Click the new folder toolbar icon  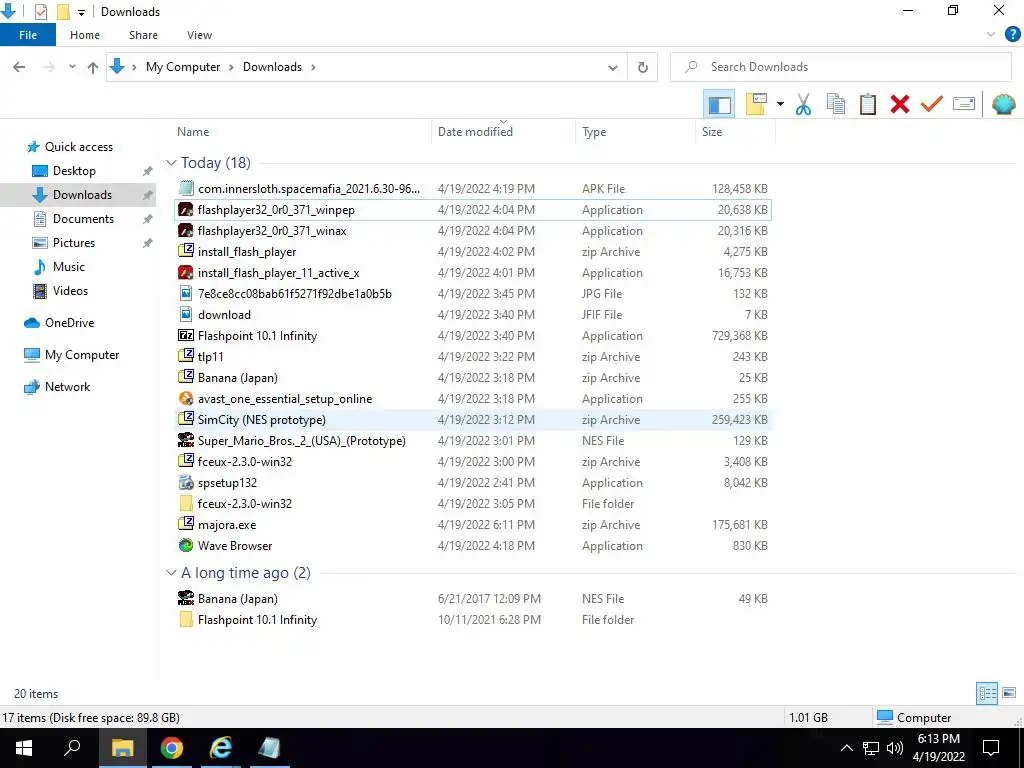click(x=756, y=104)
